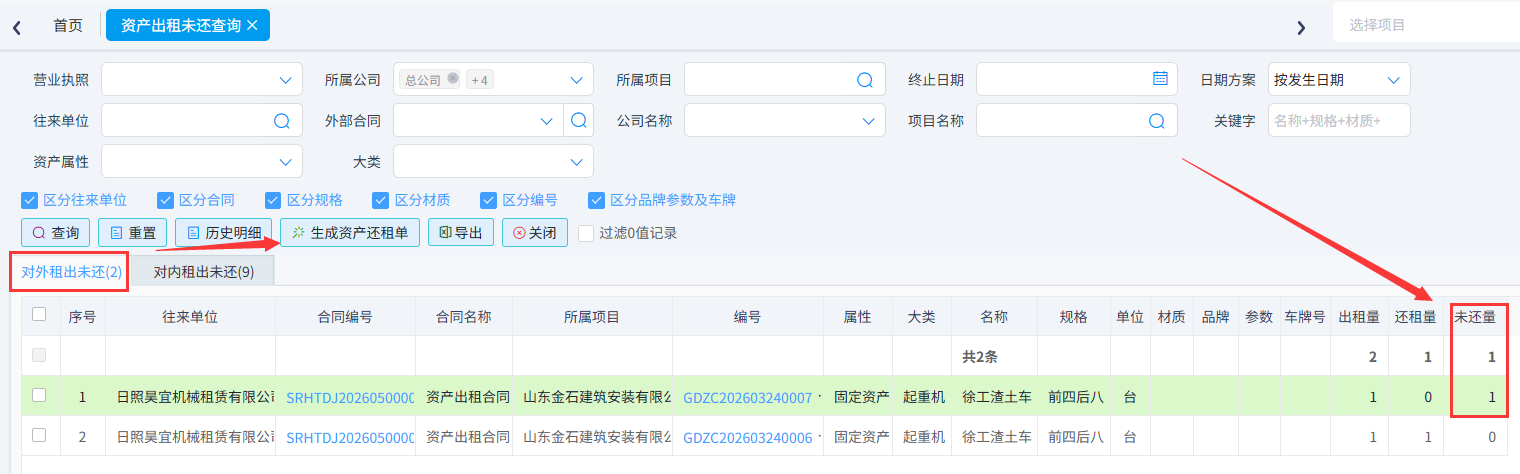Open the 日期方案 dropdown
The height and width of the screenshot is (474, 1520).
tap(1393, 80)
